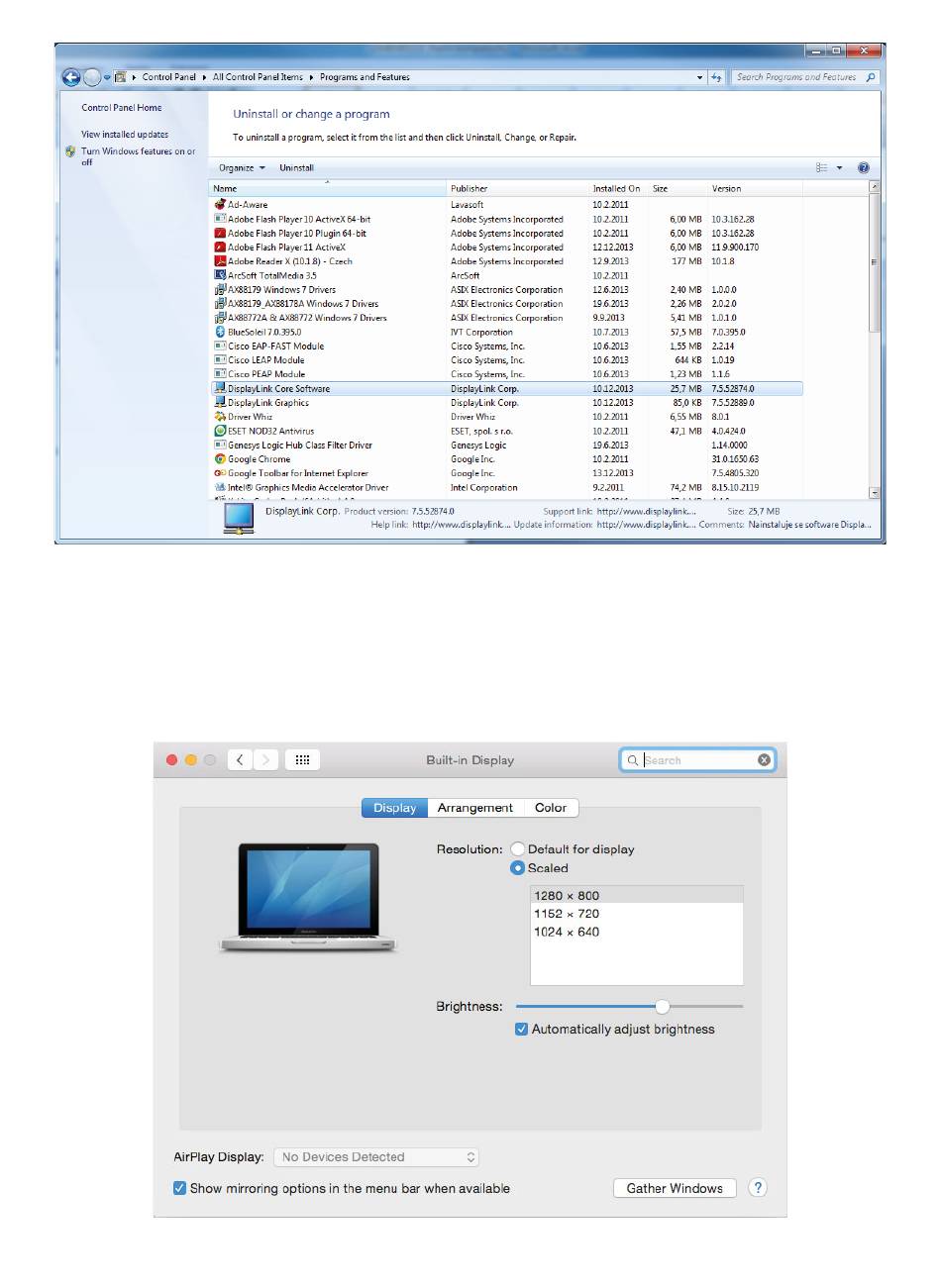The image size is (941, 1288).
Task: Select the Cisco LEAP Module row
Action: point(507,360)
